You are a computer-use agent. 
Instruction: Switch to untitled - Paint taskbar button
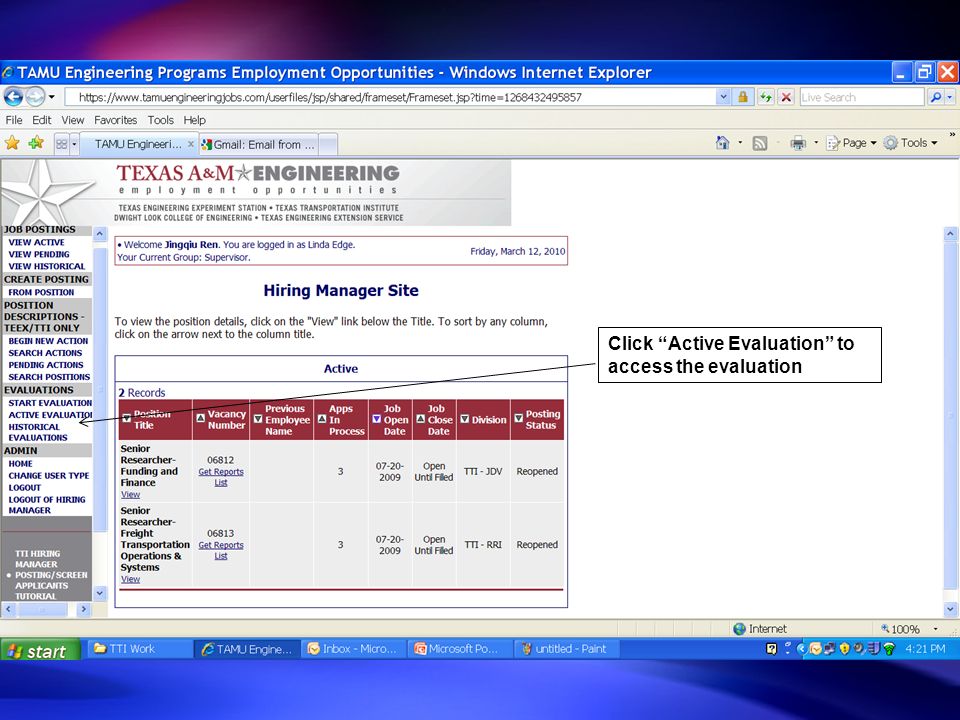(x=566, y=649)
